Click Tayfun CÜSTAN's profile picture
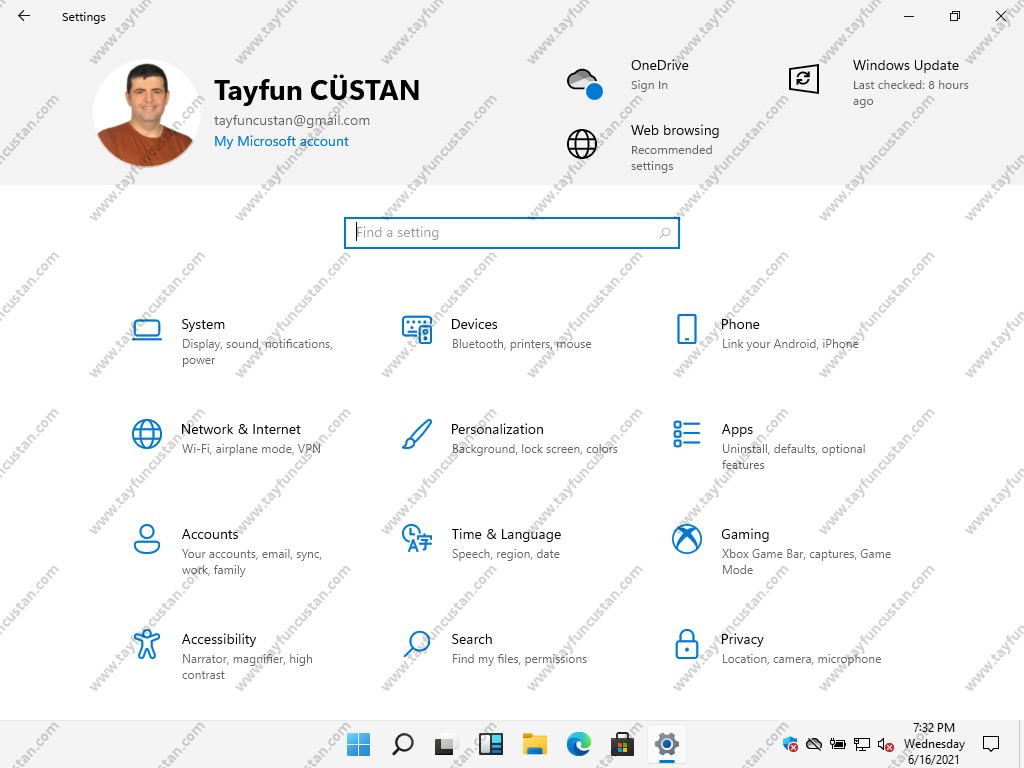Screen dimensions: 1024x768 click(x=147, y=114)
